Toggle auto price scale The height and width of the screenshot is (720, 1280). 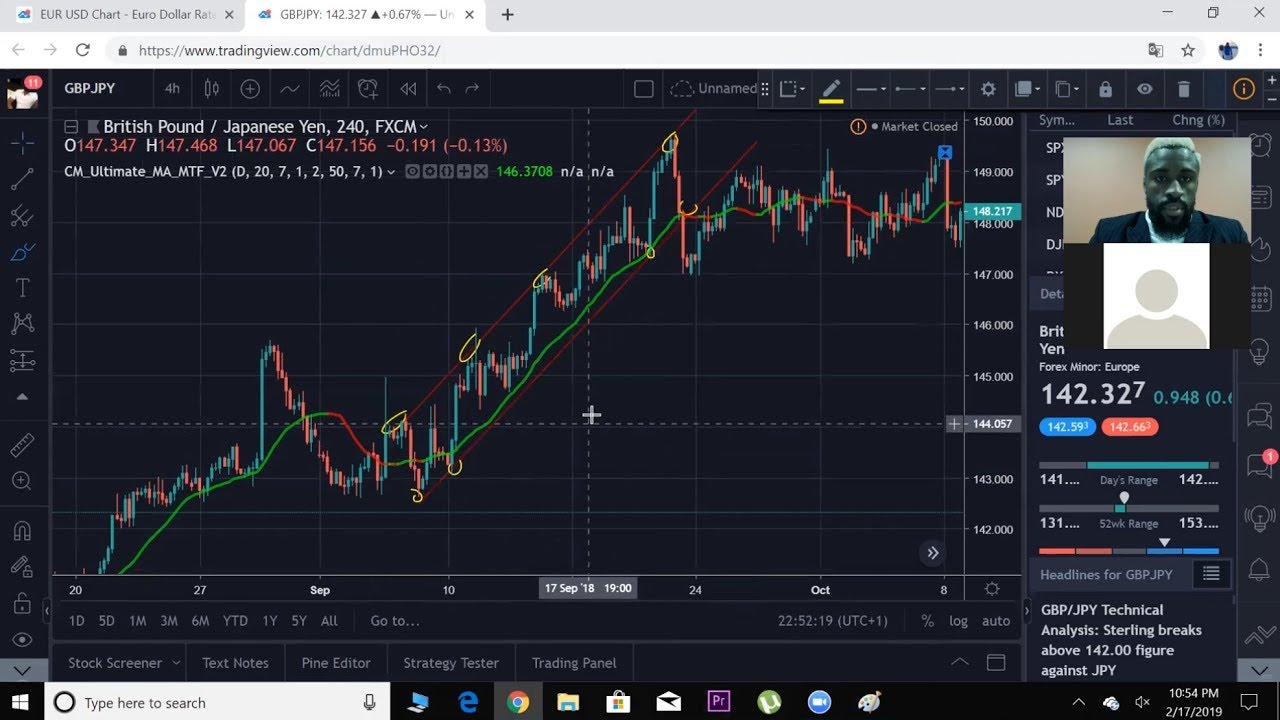click(996, 621)
